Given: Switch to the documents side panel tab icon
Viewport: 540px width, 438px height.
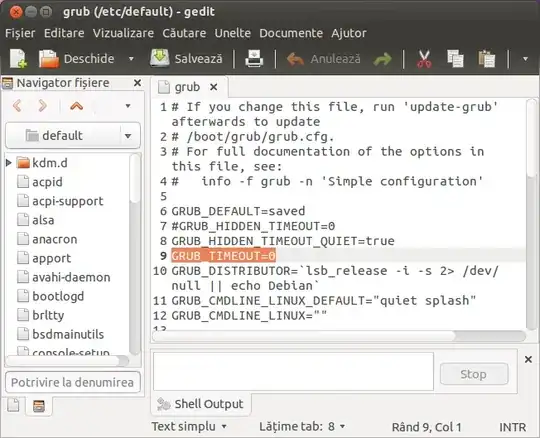Looking at the screenshot, I should coord(13,405).
